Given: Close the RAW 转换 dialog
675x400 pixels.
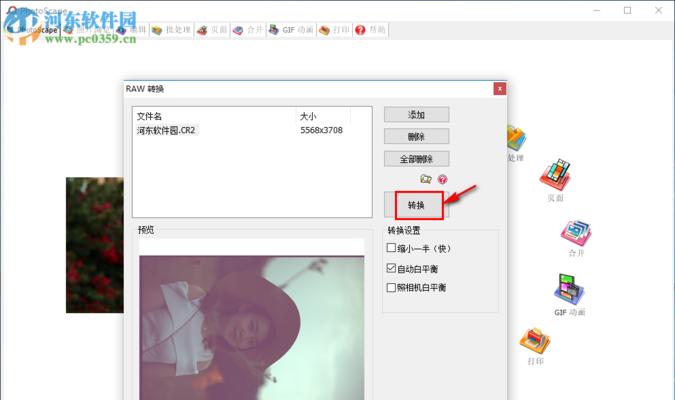Looking at the screenshot, I should tap(499, 89).
